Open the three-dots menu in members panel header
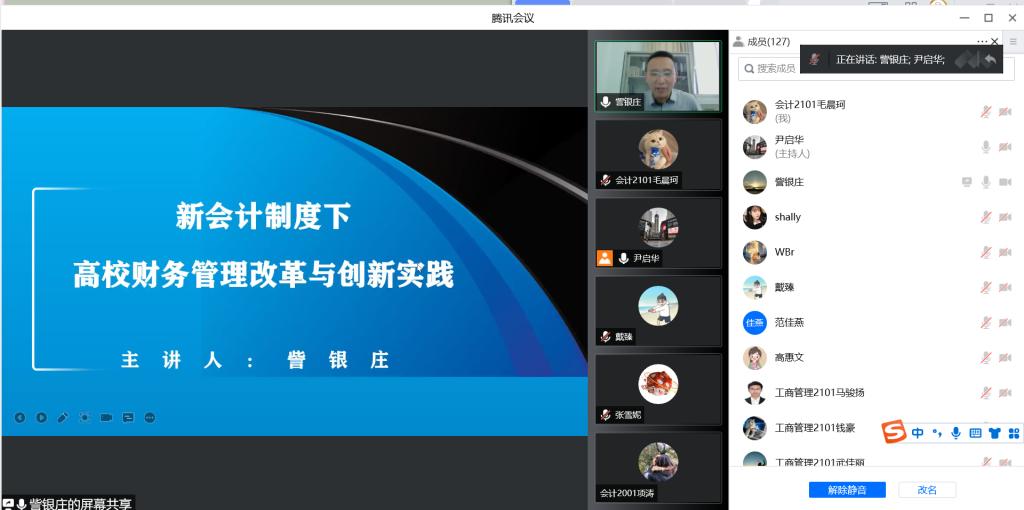This screenshot has height=510, width=1024. pos(982,41)
